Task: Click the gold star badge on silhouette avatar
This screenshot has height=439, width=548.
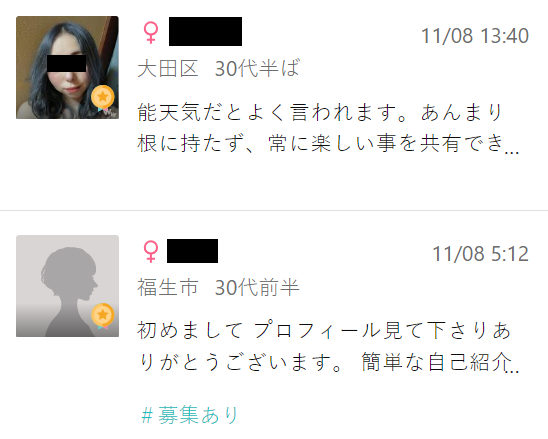Action: click(103, 316)
